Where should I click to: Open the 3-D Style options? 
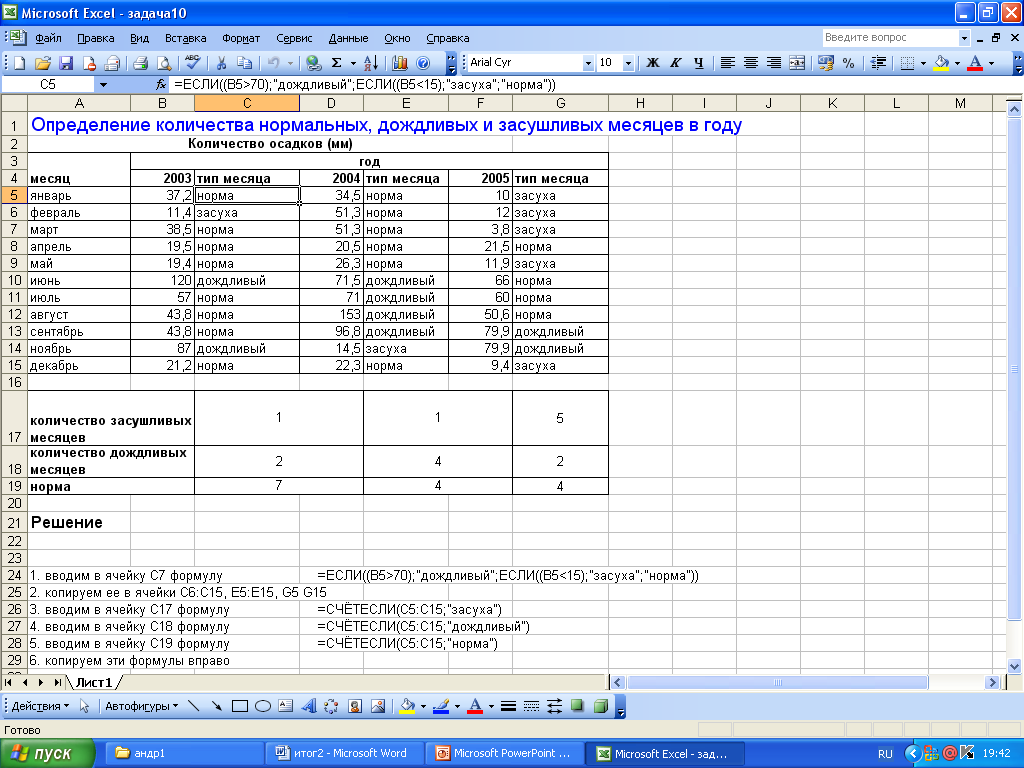601,706
